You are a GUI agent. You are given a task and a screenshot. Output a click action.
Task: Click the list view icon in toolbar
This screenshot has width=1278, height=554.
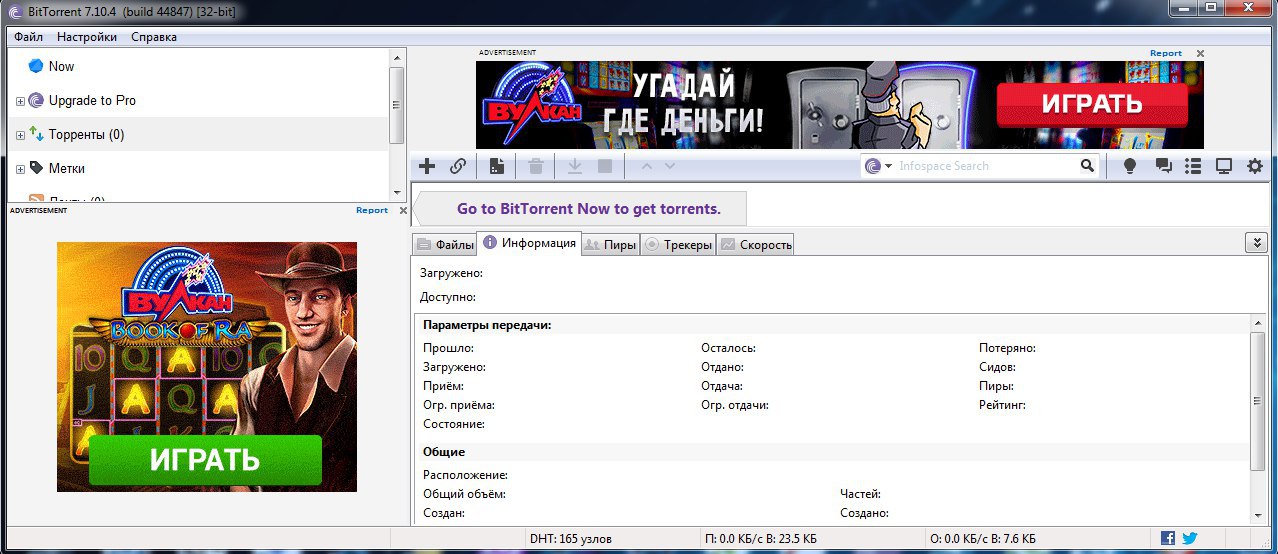click(1193, 166)
